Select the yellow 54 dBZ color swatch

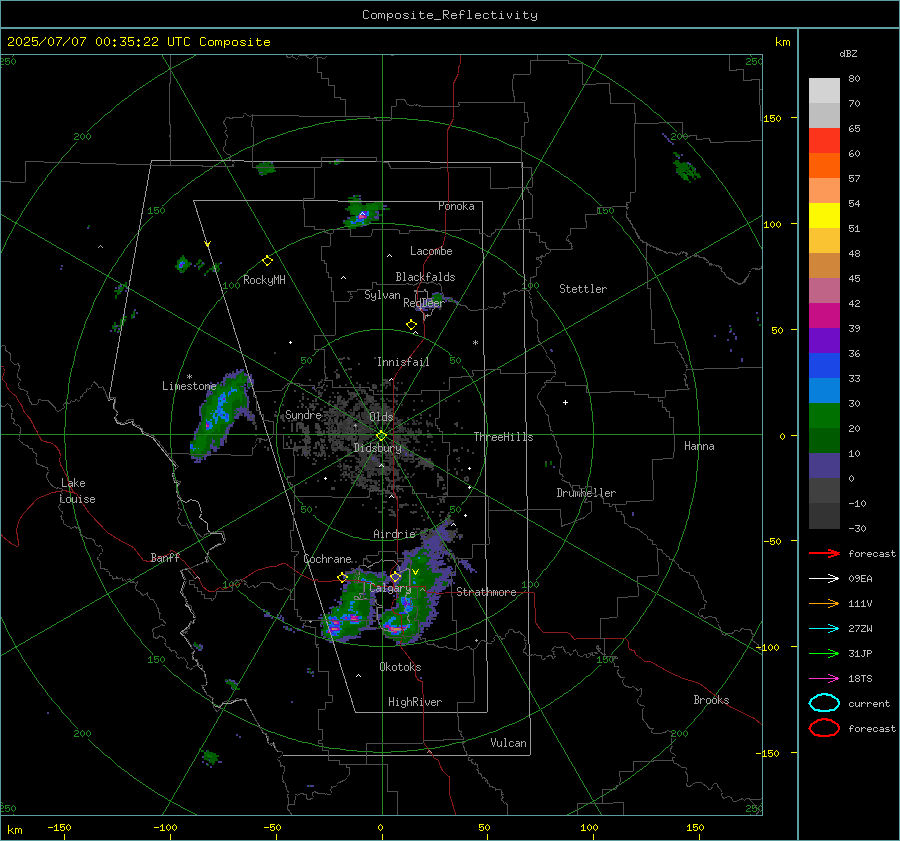pyautogui.click(x=824, y=216)
